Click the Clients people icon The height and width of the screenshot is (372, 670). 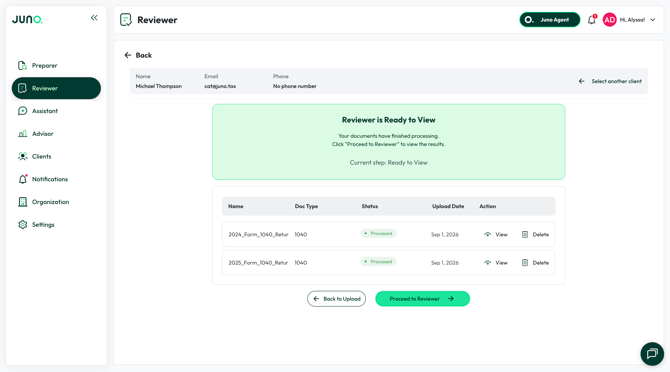click(22, 156)
